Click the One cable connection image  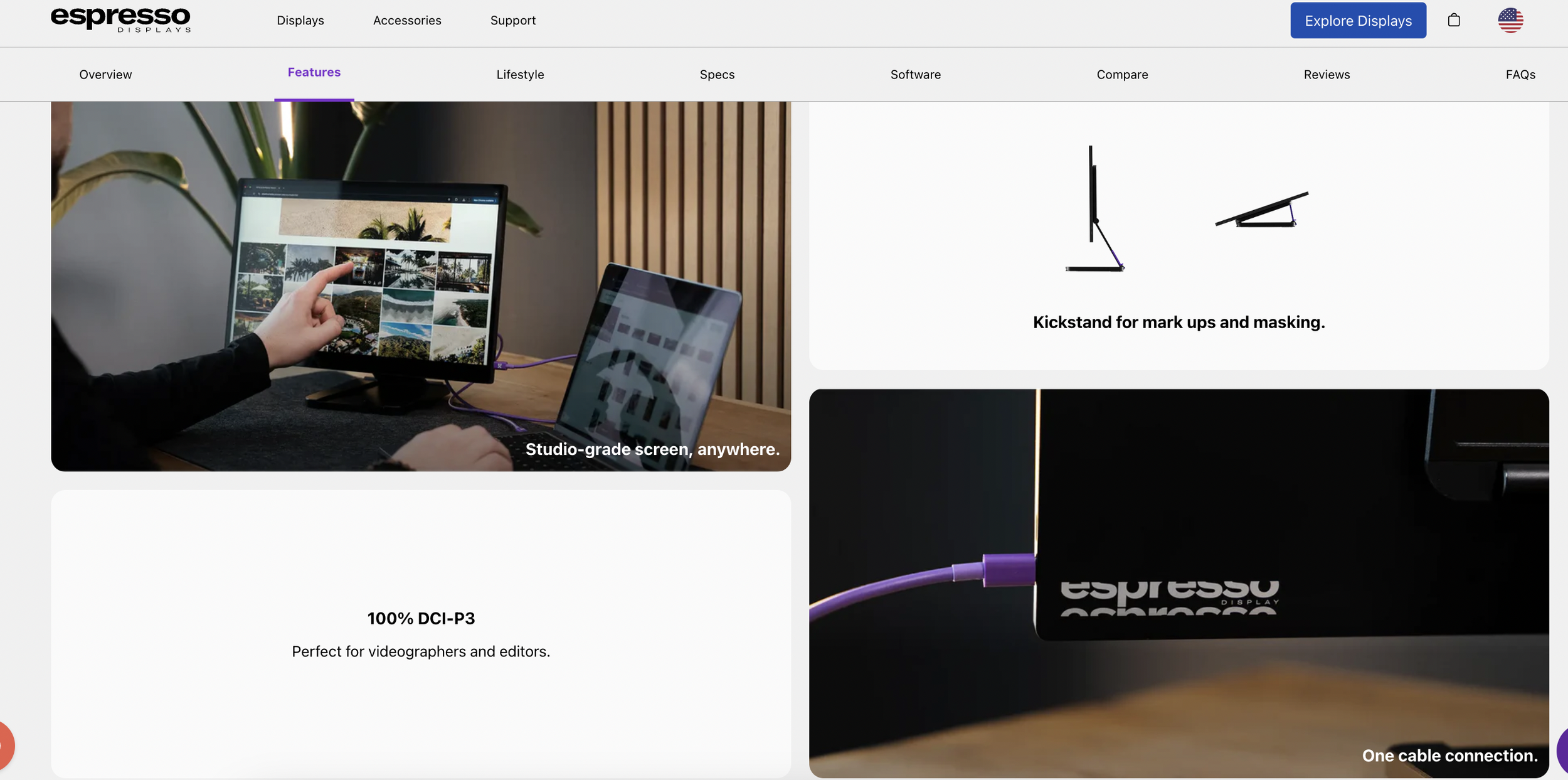coord(1178,582)
